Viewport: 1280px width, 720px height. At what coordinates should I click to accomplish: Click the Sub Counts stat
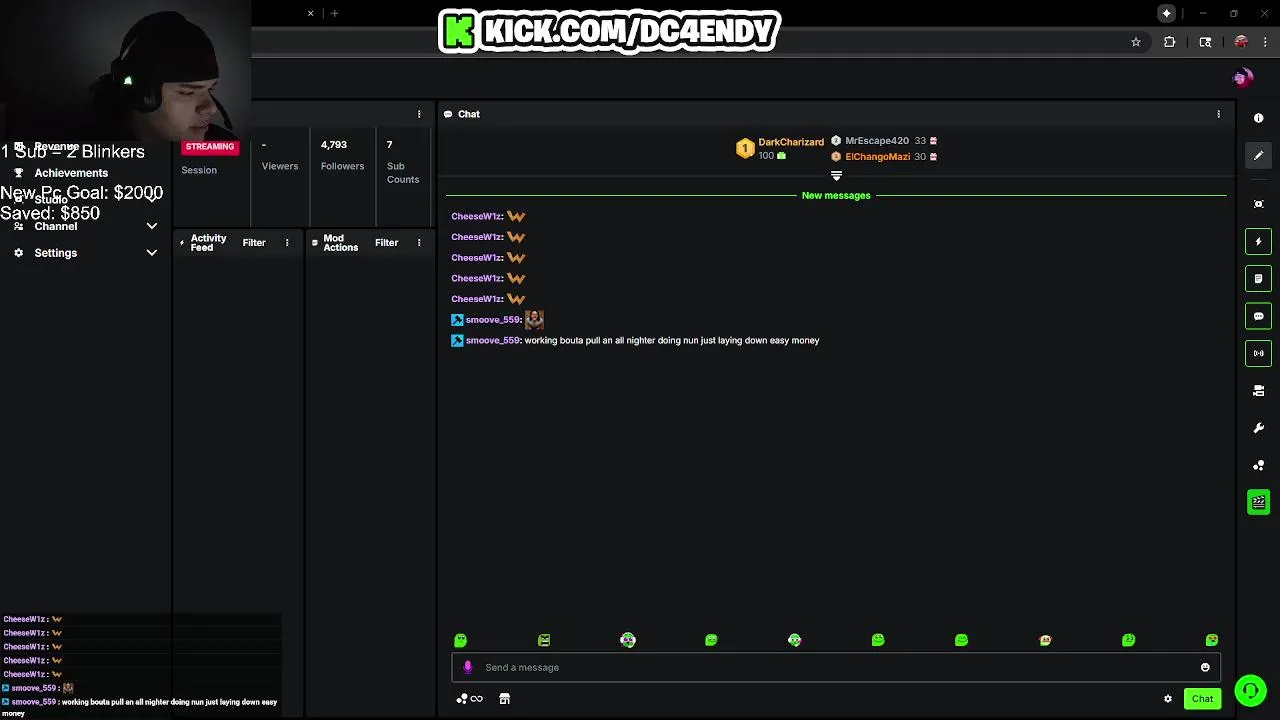pos(403,173)
